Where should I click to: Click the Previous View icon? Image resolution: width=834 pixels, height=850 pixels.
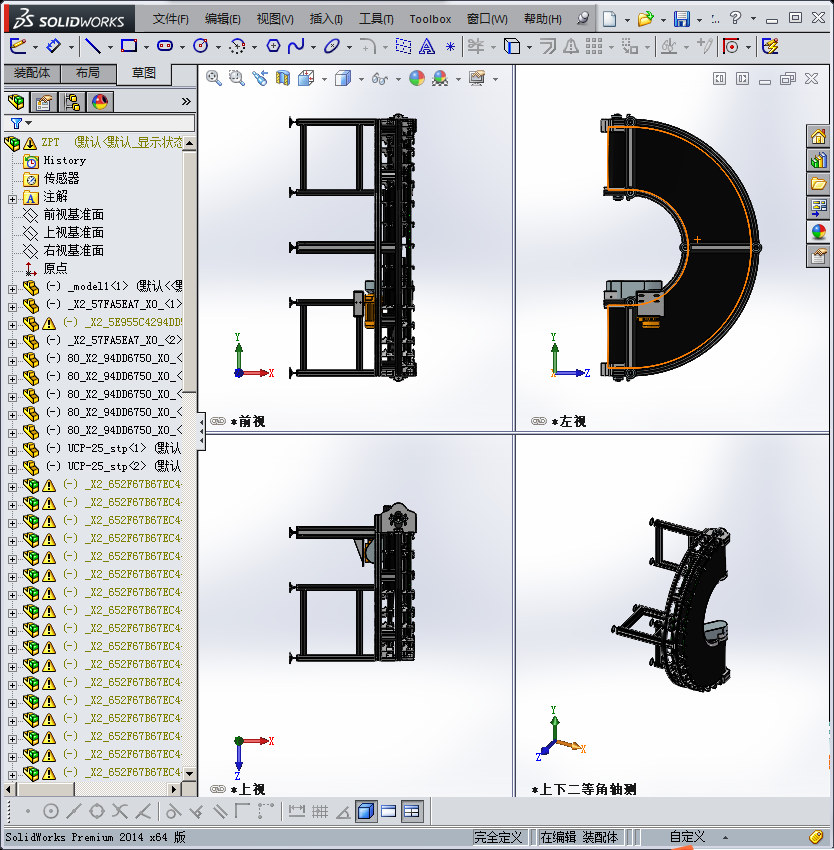[260, 79]
